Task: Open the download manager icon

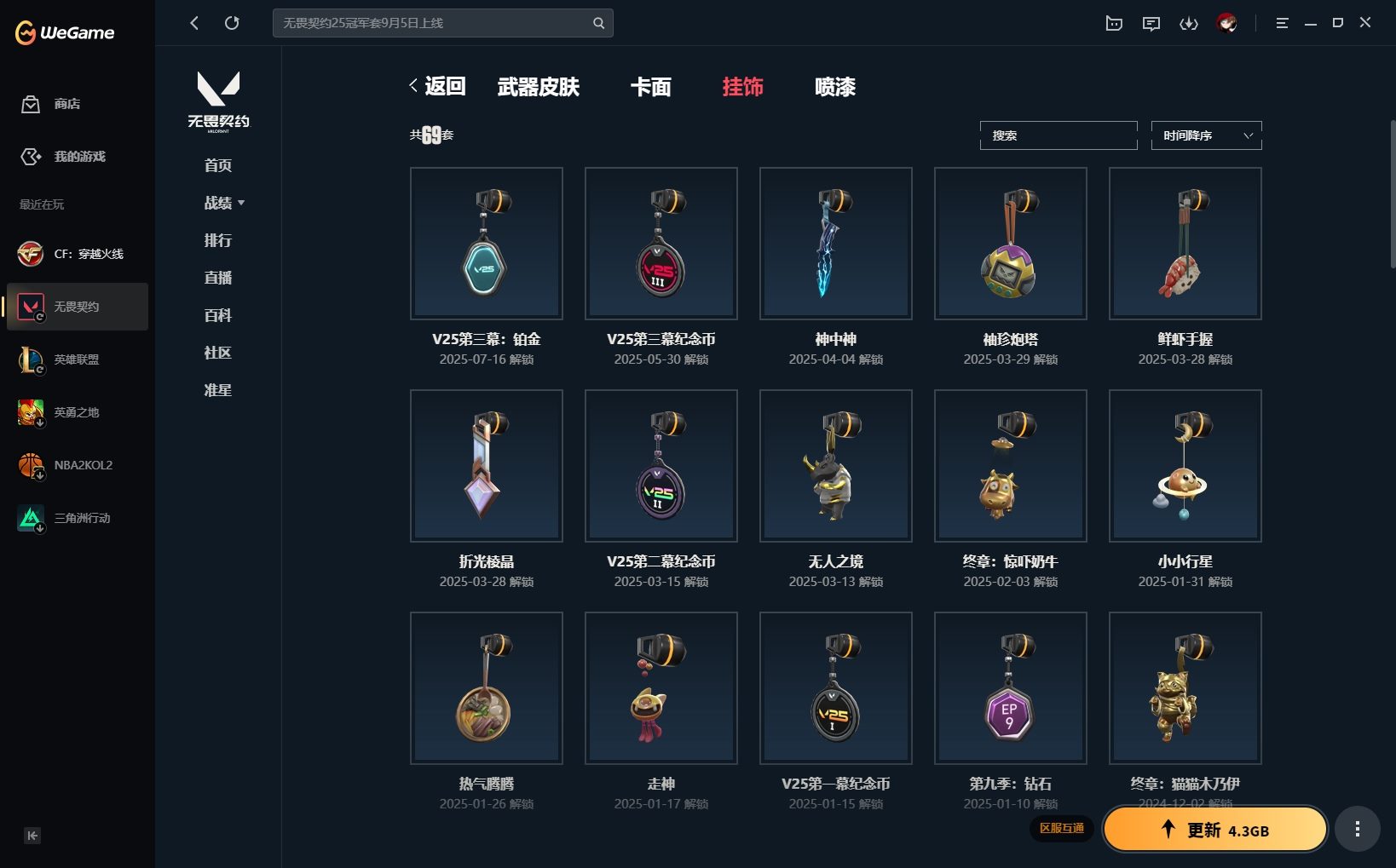Action: [x=1189, y=23]
